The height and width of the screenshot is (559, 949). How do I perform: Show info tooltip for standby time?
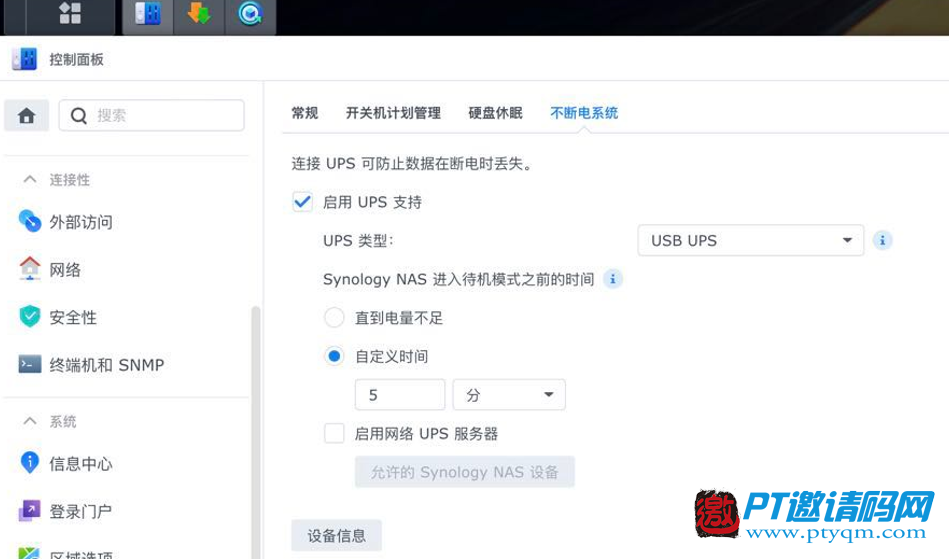(x=612, y=279)
